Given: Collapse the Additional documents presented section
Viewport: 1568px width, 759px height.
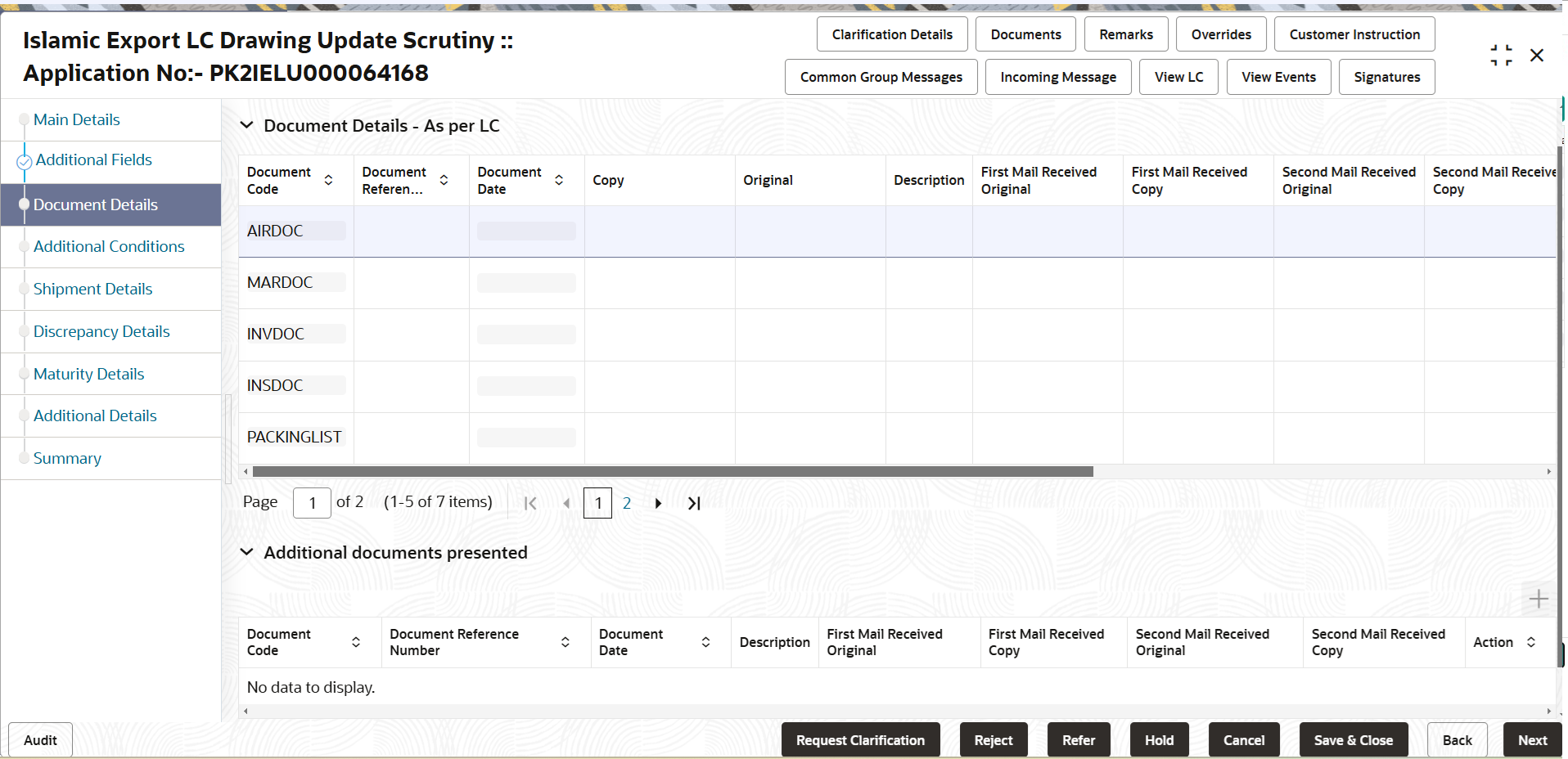Looking at the screenshot, I should pos(246,552).
